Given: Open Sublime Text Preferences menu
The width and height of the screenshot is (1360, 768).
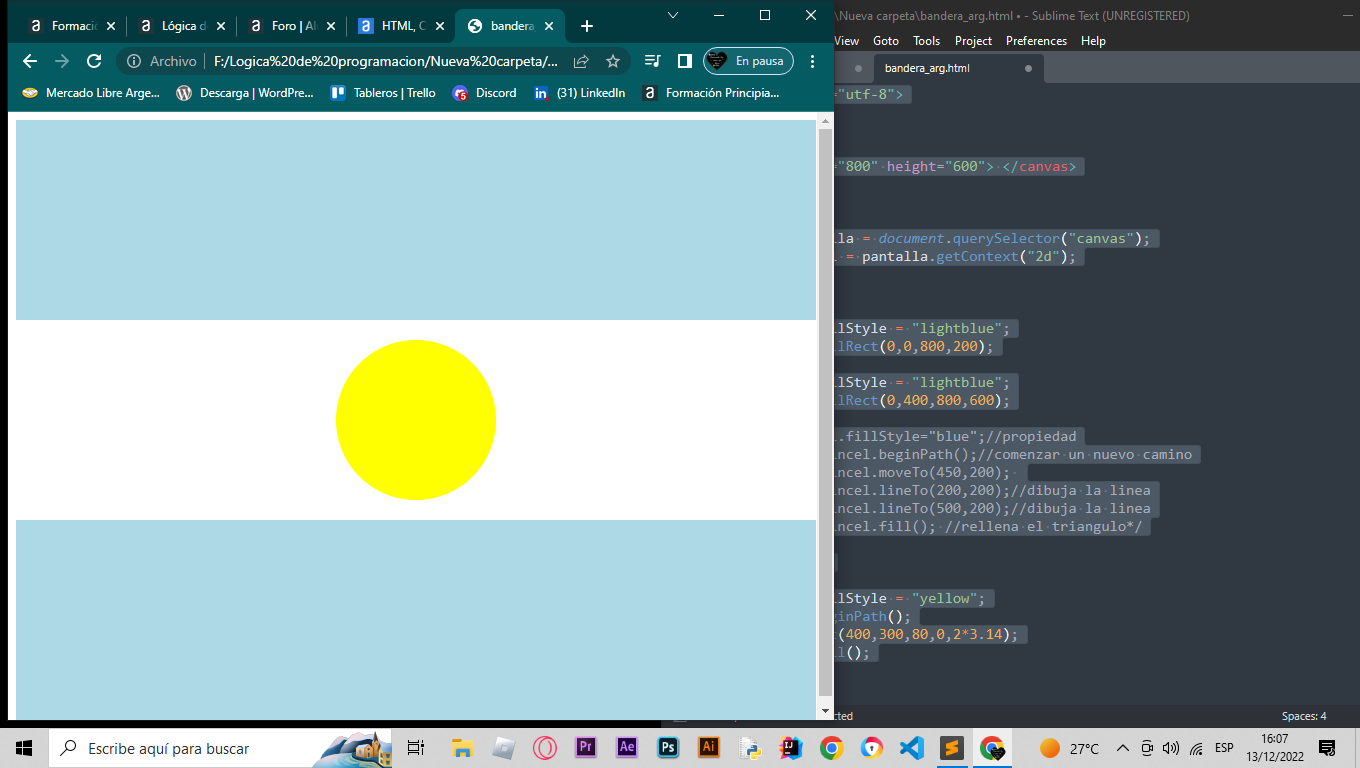Looking at the screenshot, I should tap(1036, 41).
